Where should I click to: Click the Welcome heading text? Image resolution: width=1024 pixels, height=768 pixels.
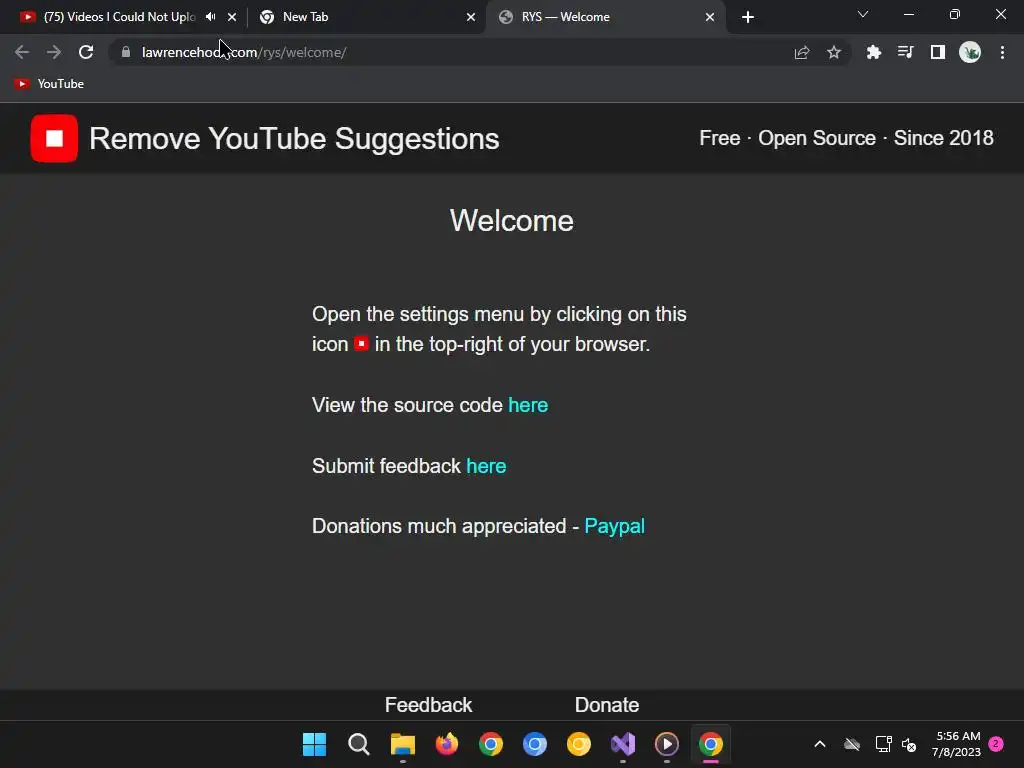[x=512, y=221]
